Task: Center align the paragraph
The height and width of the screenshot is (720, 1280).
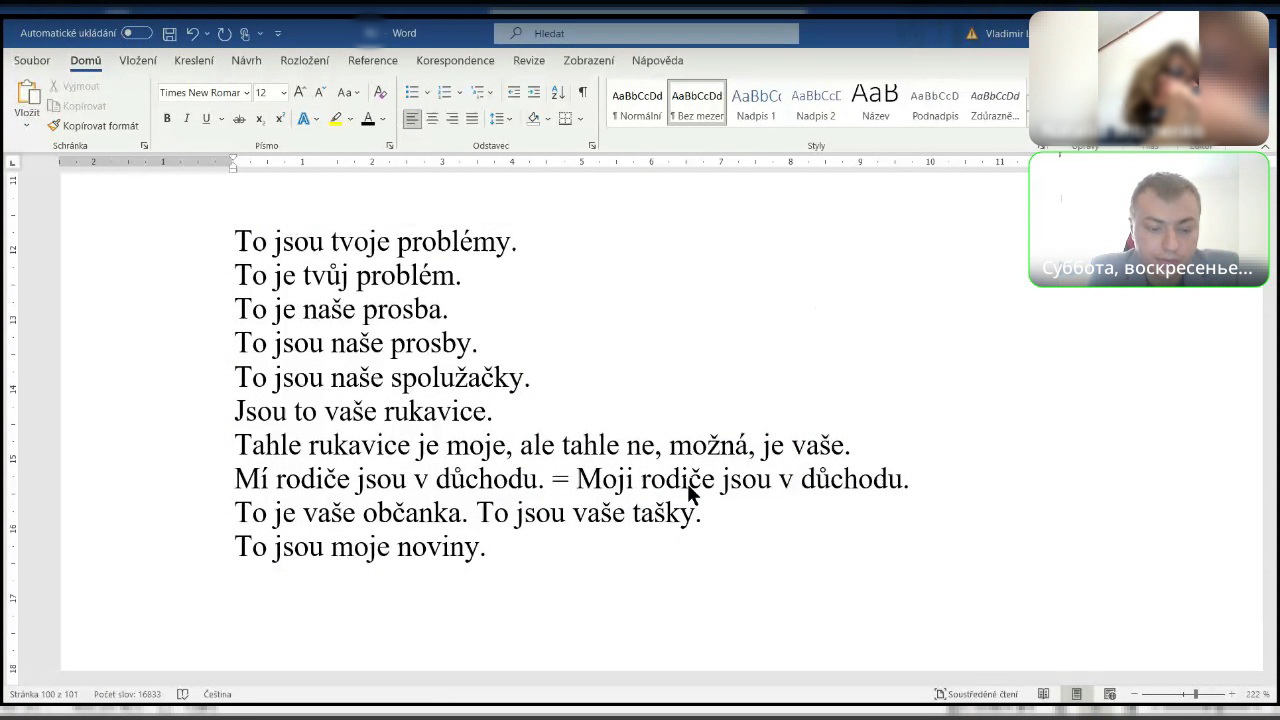Action: point(432,119)
